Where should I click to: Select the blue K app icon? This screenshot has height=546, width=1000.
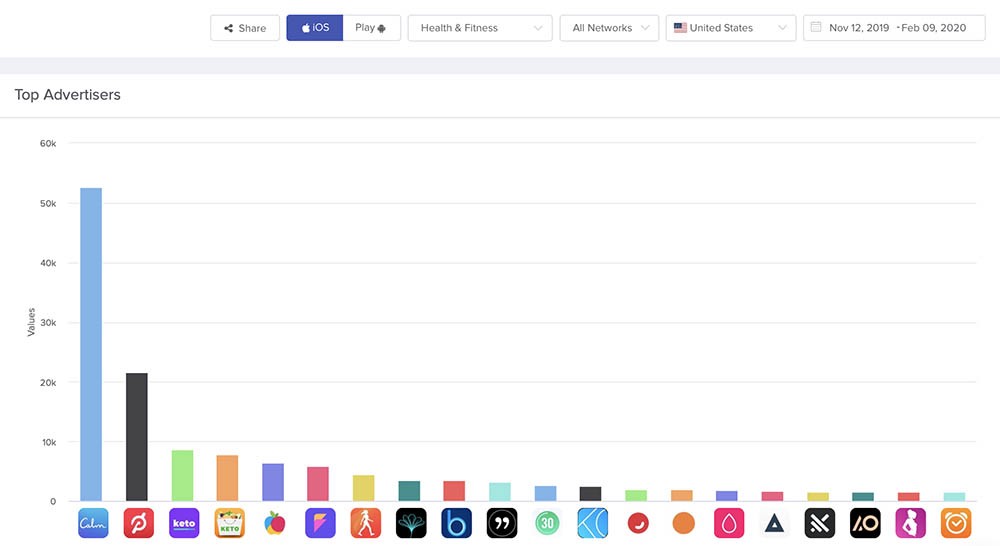[592, 523]
